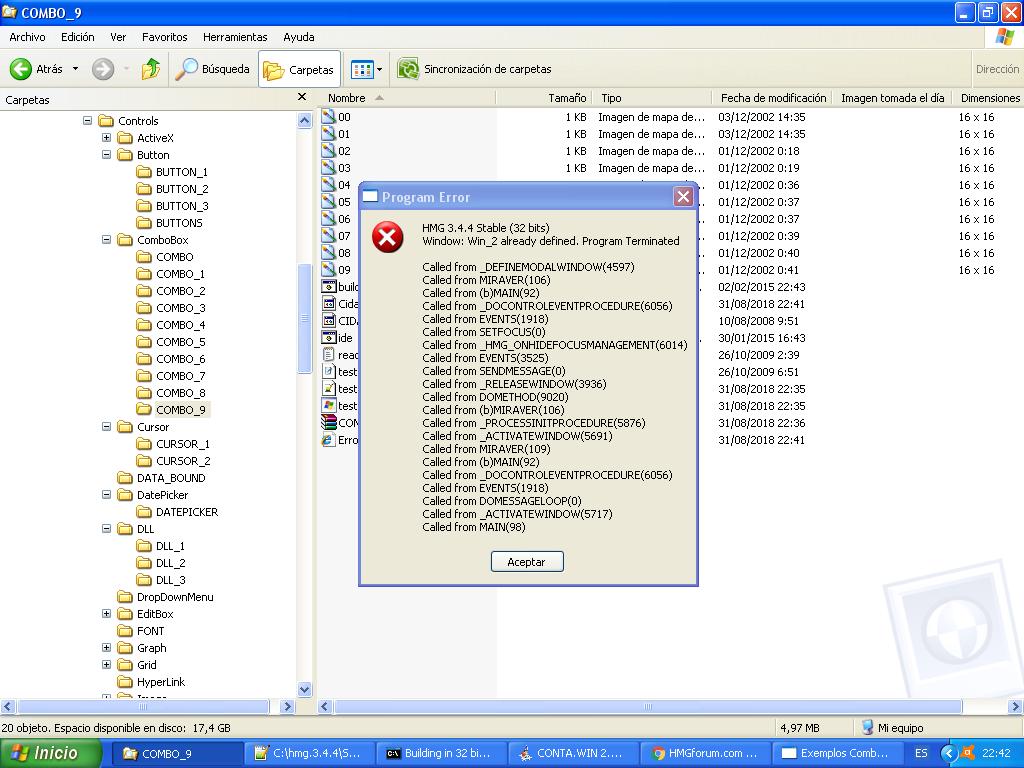Open the Archivo menu
Image resolution: width=1024 pixels, height=768 pixels.
click(x=27, y=37)
